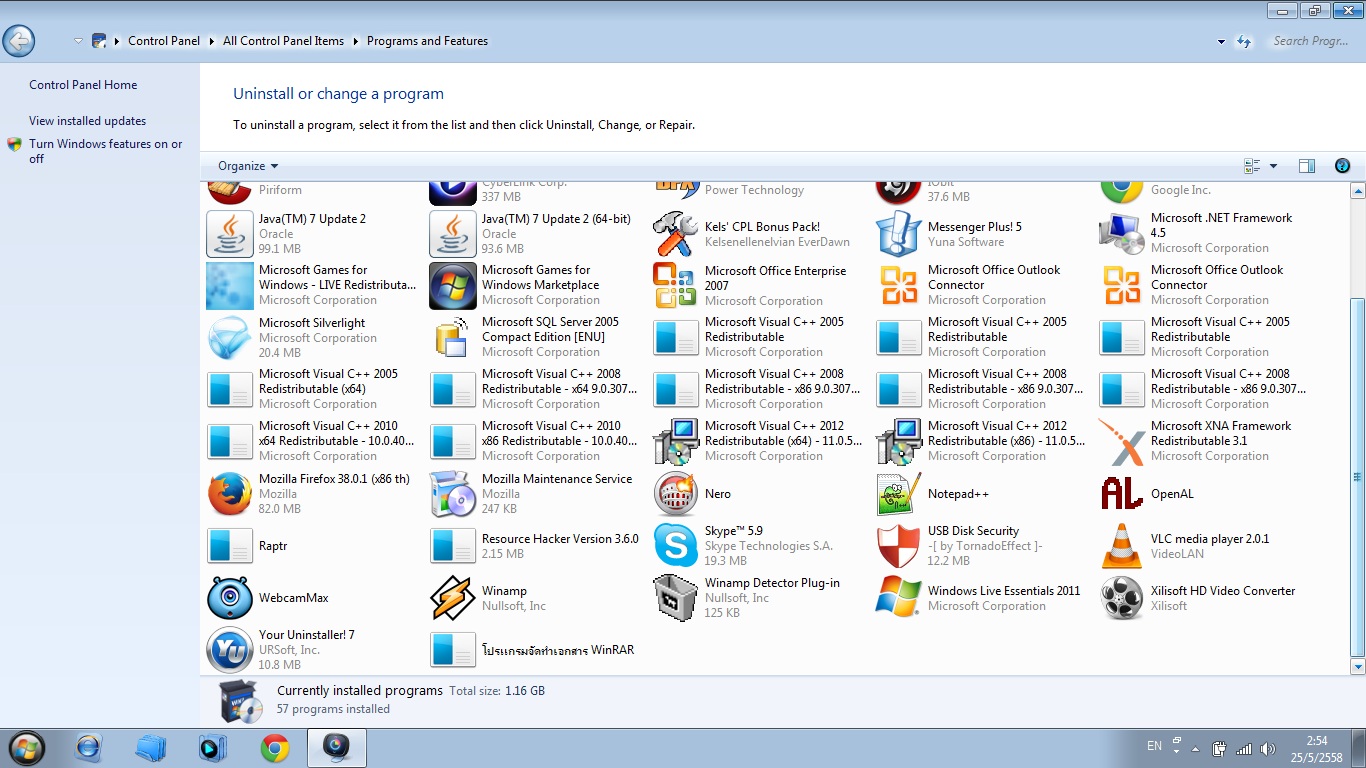Select the Raptr program icon

[230, 546]
